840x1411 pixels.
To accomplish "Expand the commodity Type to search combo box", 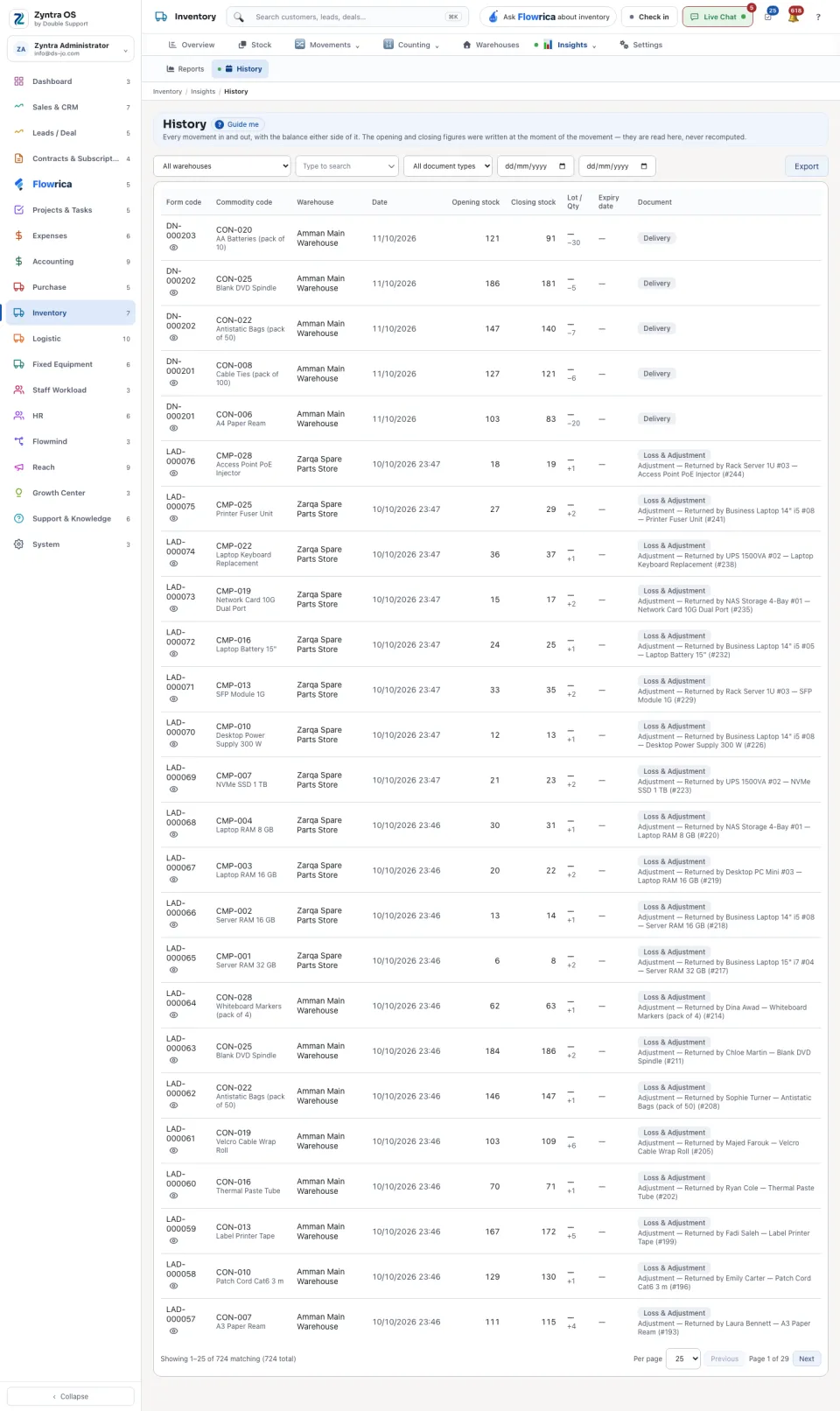I will (x=346, y=166).
